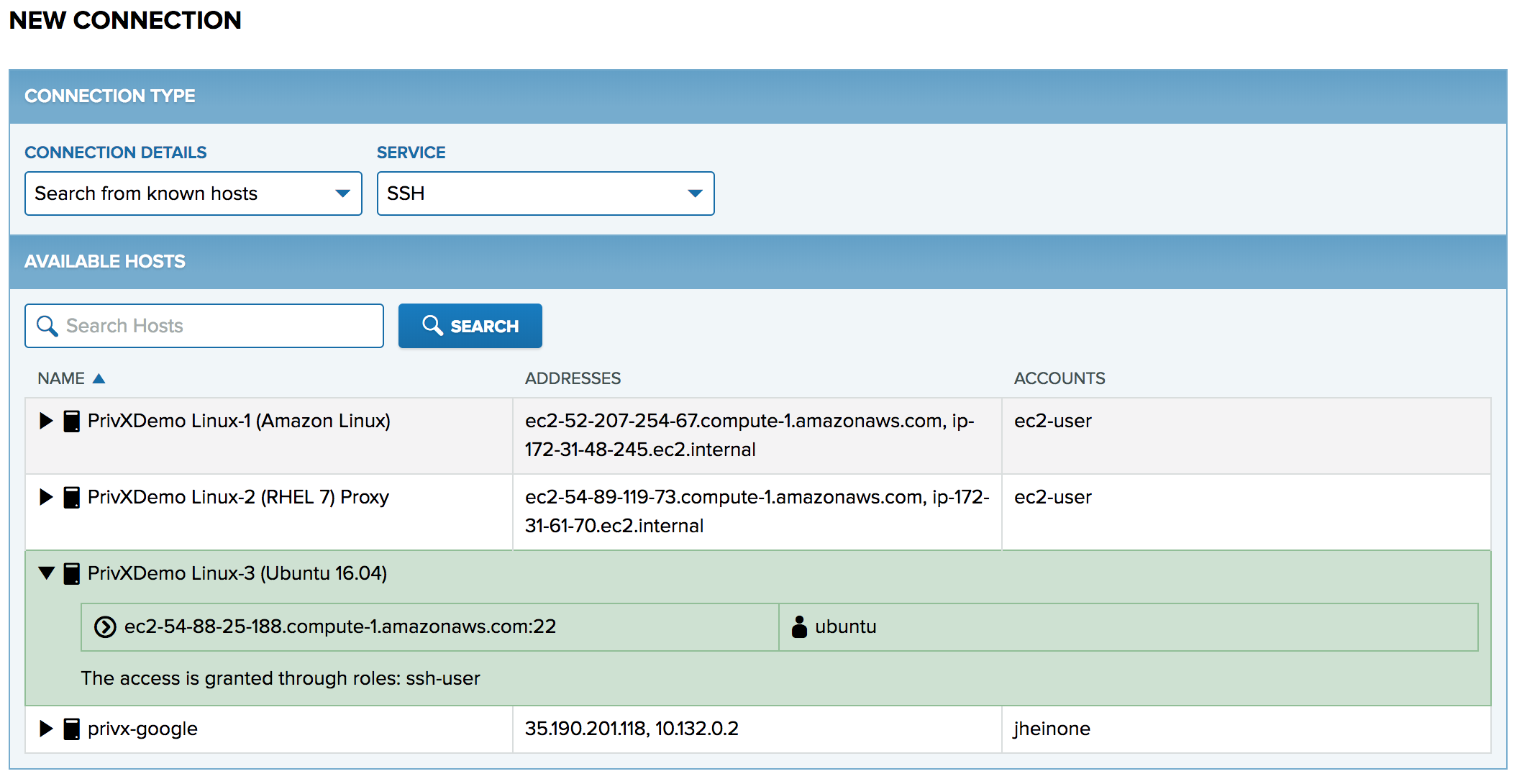Sort by ADDRESSES column header

[x=573, y=378]
